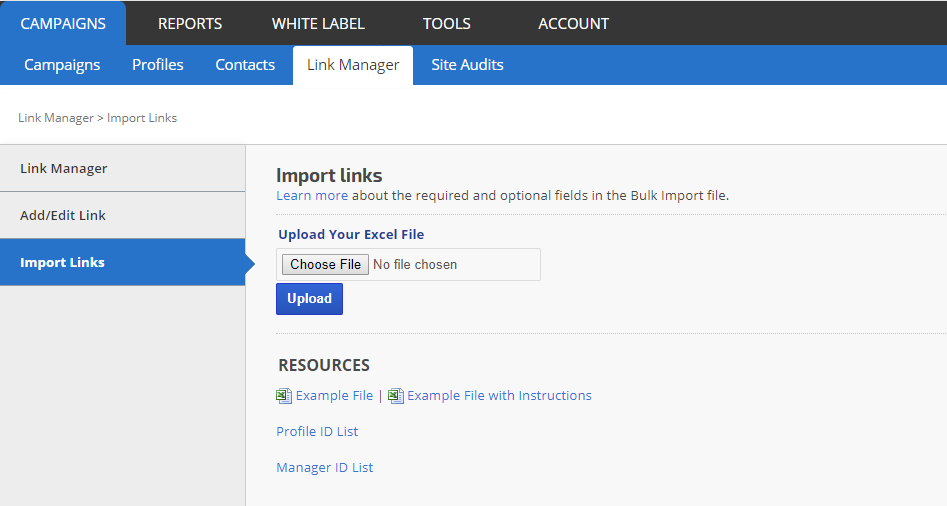The height and width of the screenshot is (506, 947).
Task: Open the Site Audits sub-tab
Action: 467,65
